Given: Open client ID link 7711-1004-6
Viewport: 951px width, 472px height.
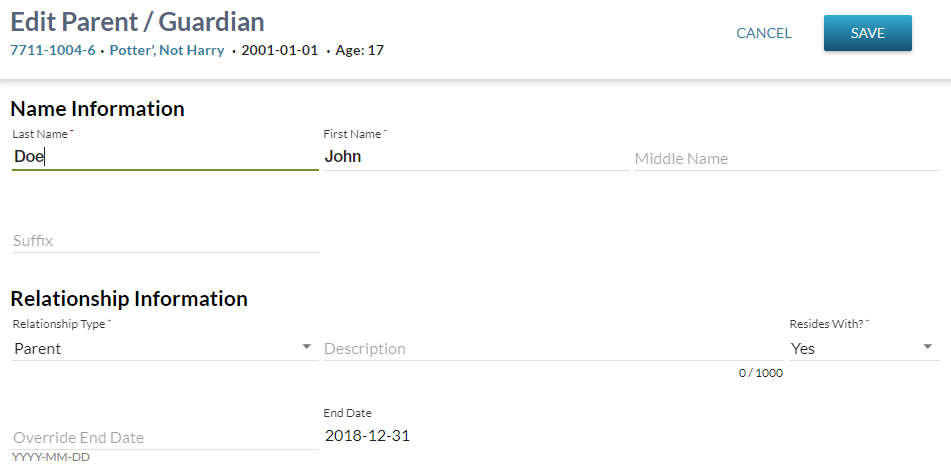Looking at the screenshot, I should coord(53,50).
